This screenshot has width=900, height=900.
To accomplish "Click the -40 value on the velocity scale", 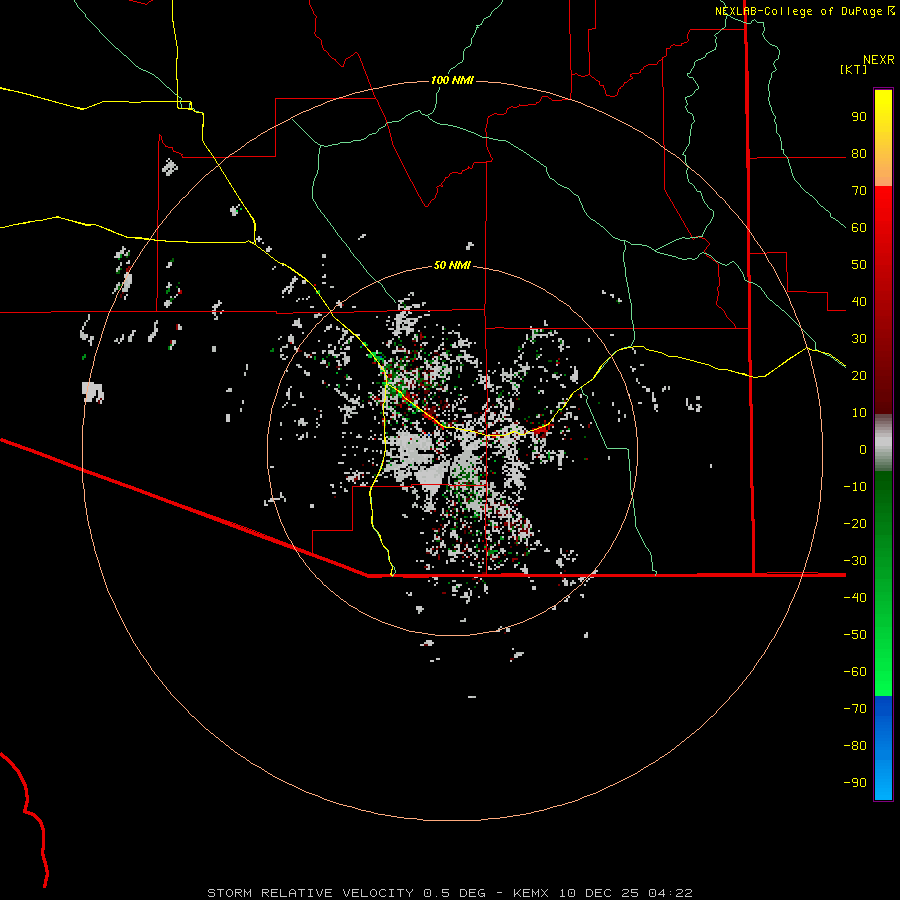I will (855, 598).
